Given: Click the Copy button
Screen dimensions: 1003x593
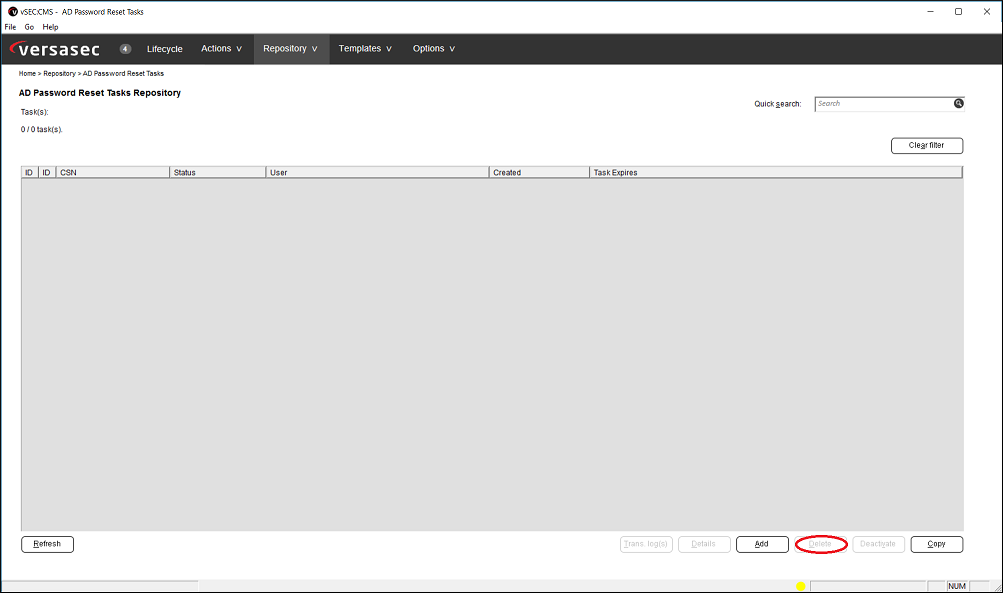Looking at the screenshot, I should (936, 544).
